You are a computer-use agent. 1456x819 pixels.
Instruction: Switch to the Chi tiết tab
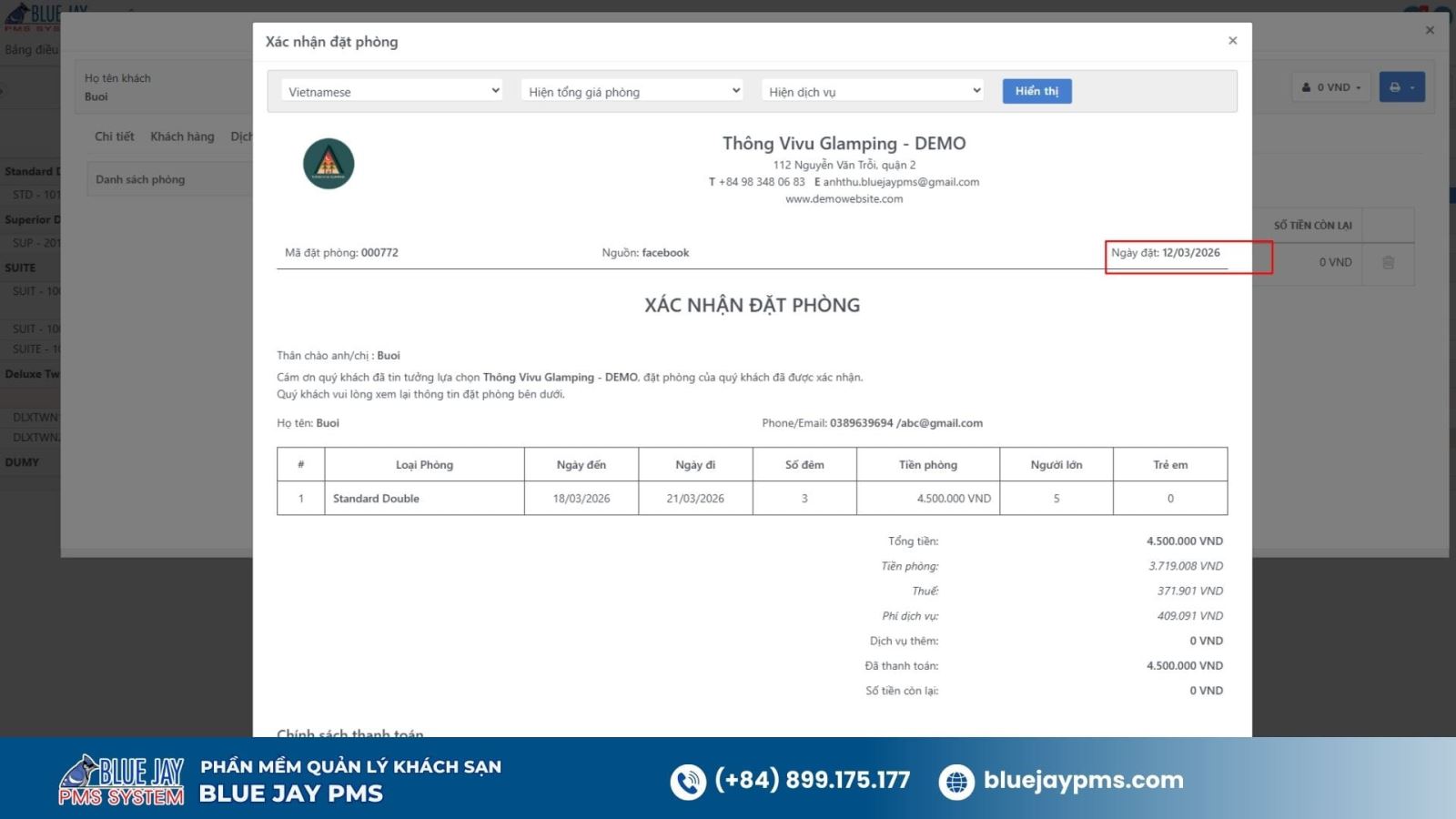(x=113, y=136)
